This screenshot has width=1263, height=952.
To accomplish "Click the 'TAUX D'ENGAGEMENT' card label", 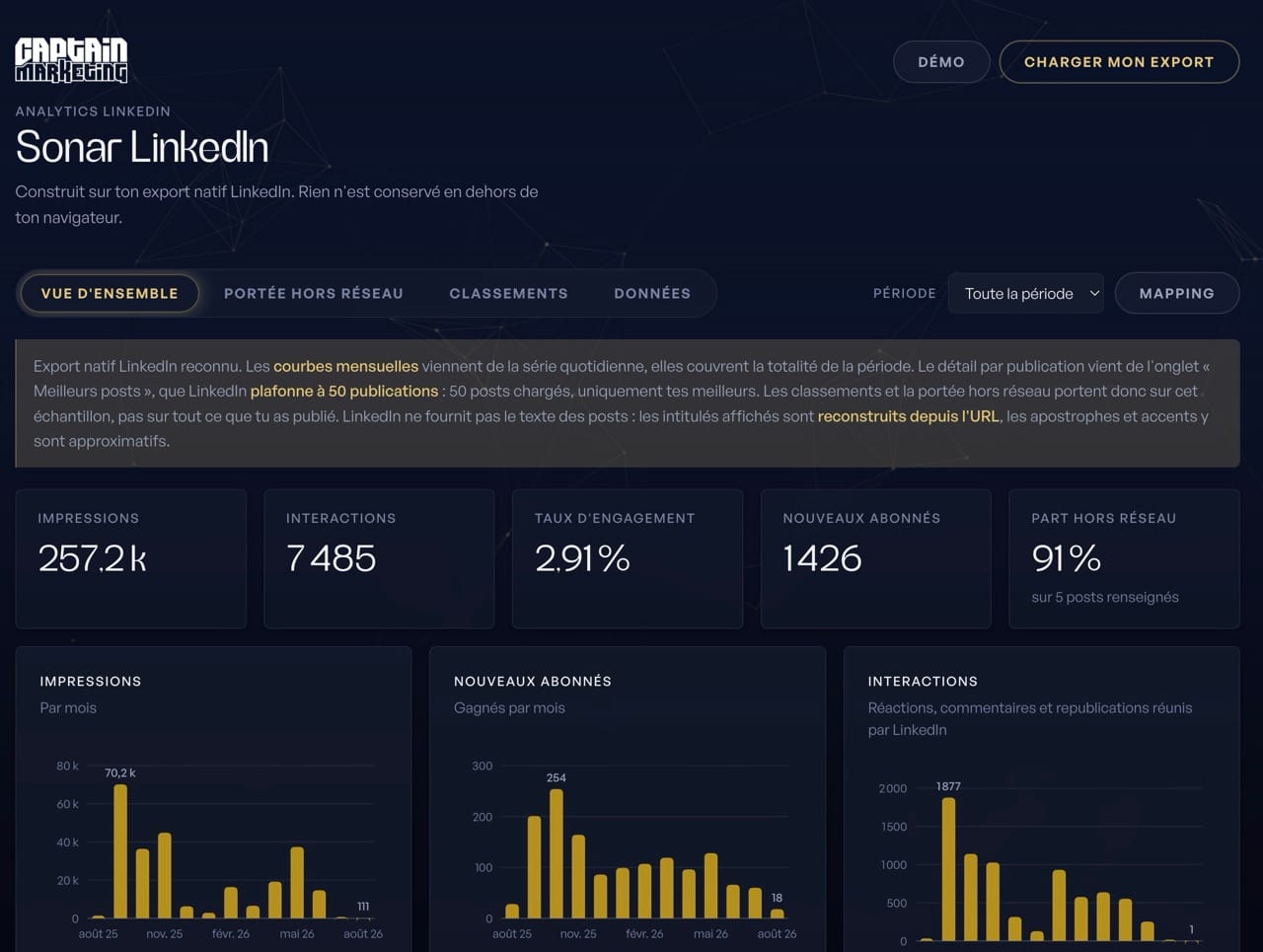I will [615, 518].
